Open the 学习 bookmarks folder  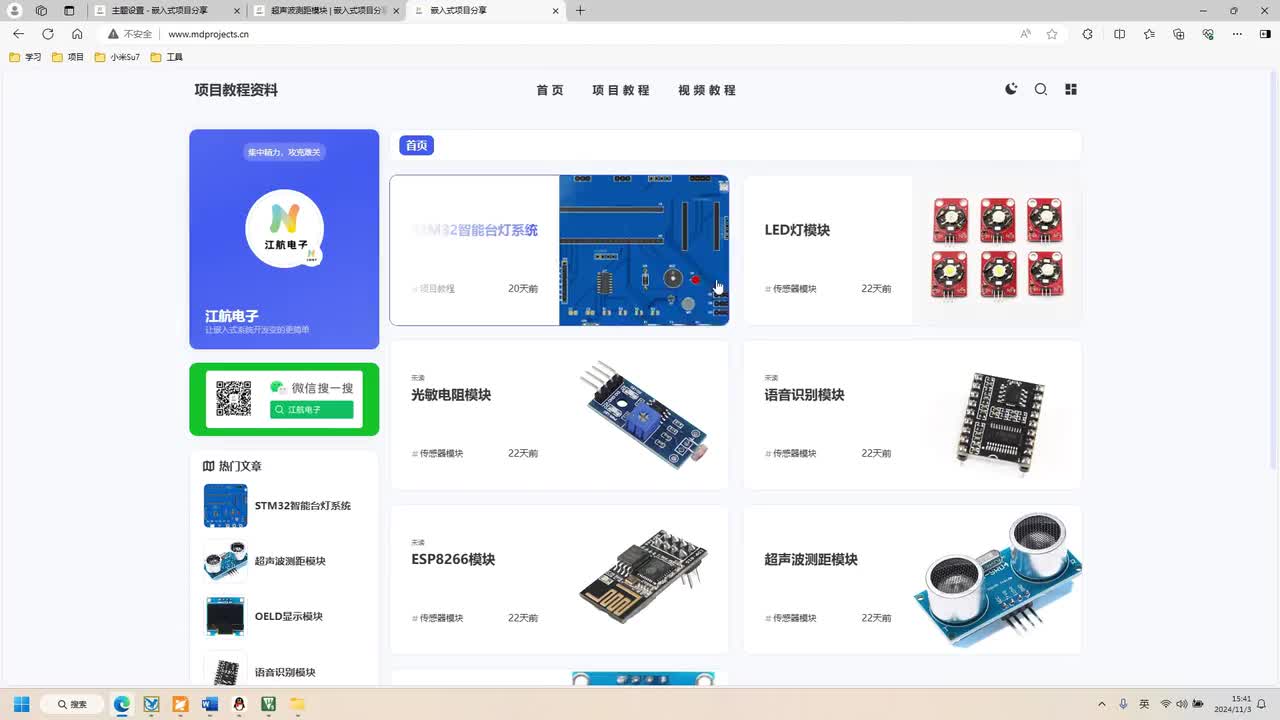pos(25,57)
